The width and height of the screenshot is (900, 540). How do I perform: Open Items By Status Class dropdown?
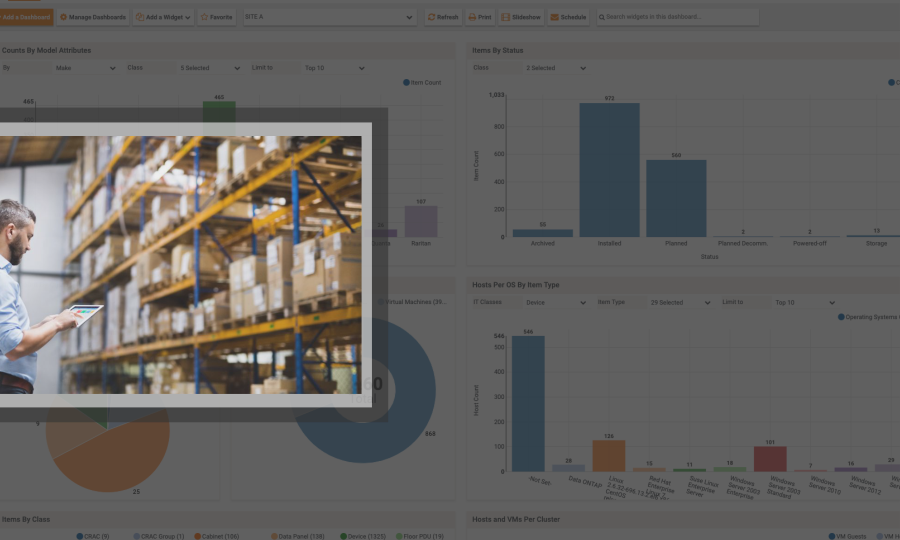point(556,68)
